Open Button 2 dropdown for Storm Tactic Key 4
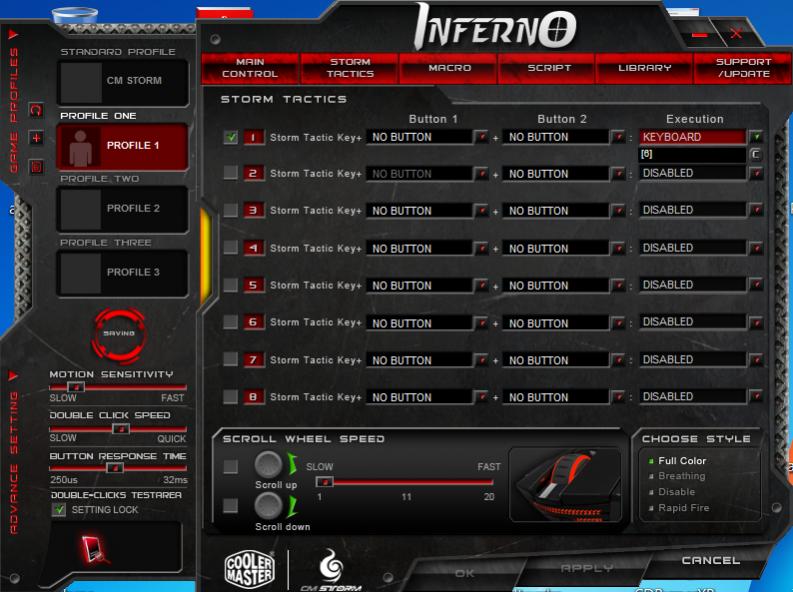793x592 pixels. tap(618, 248)
